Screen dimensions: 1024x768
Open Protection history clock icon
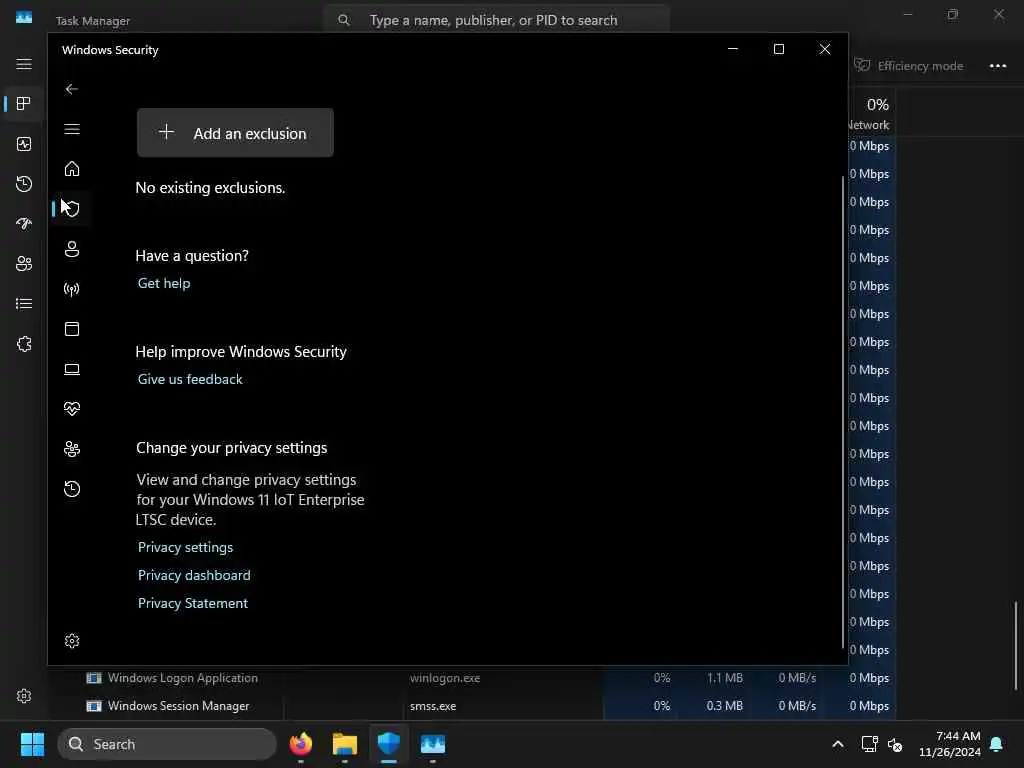point(72,488)
